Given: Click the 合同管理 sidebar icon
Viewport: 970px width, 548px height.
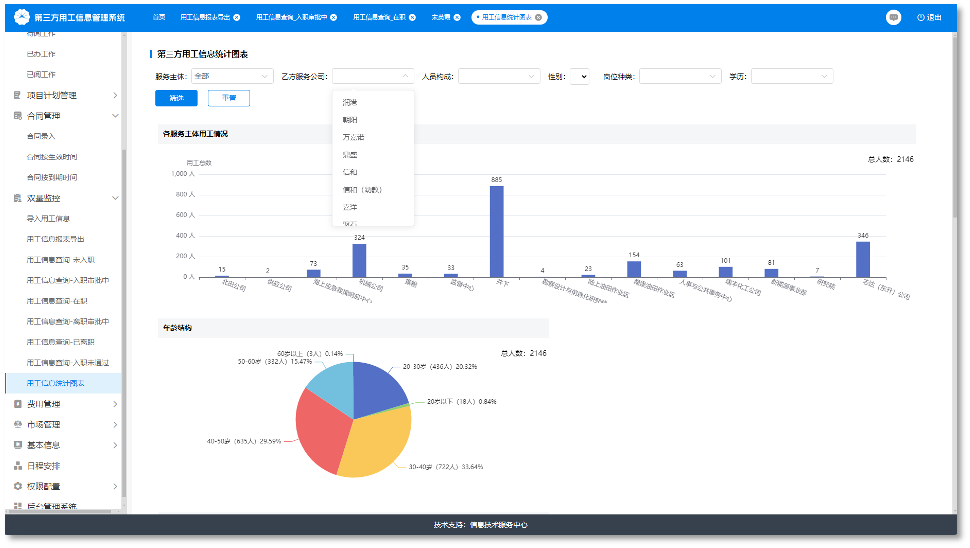Looking at the screenshot, I should [x=17, y=116].
